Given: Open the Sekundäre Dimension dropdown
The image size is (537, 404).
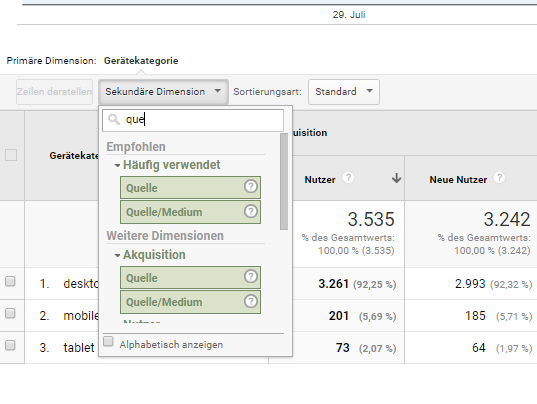Looking at the screenshot, I should pos(163,92).
